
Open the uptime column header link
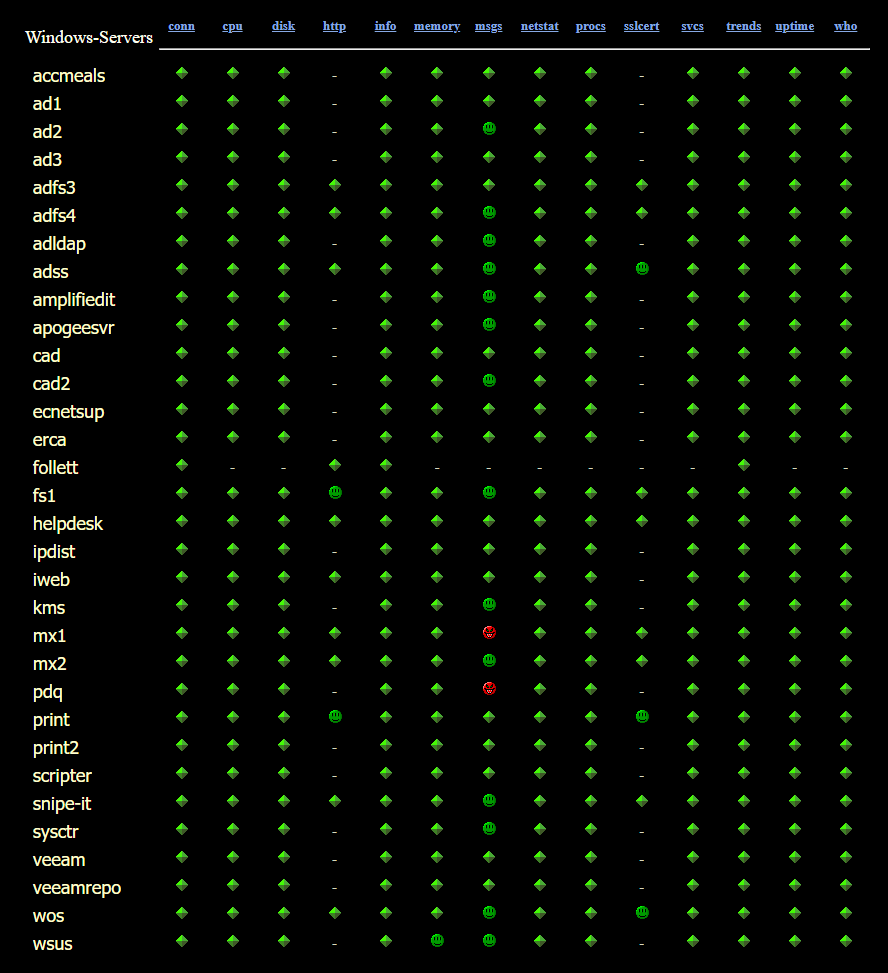pos(794,26)
